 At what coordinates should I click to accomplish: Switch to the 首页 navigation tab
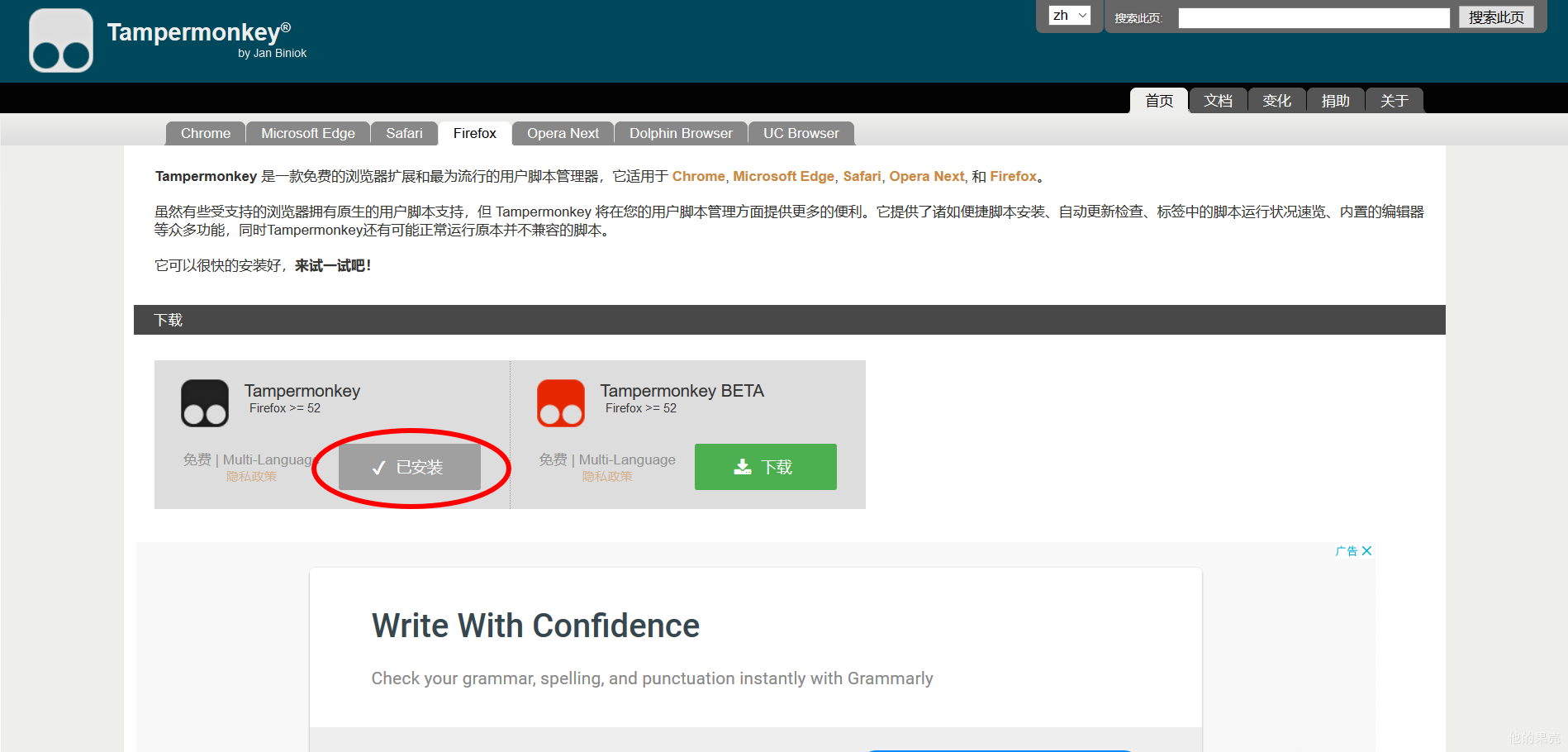click(x=1159, y=101)
